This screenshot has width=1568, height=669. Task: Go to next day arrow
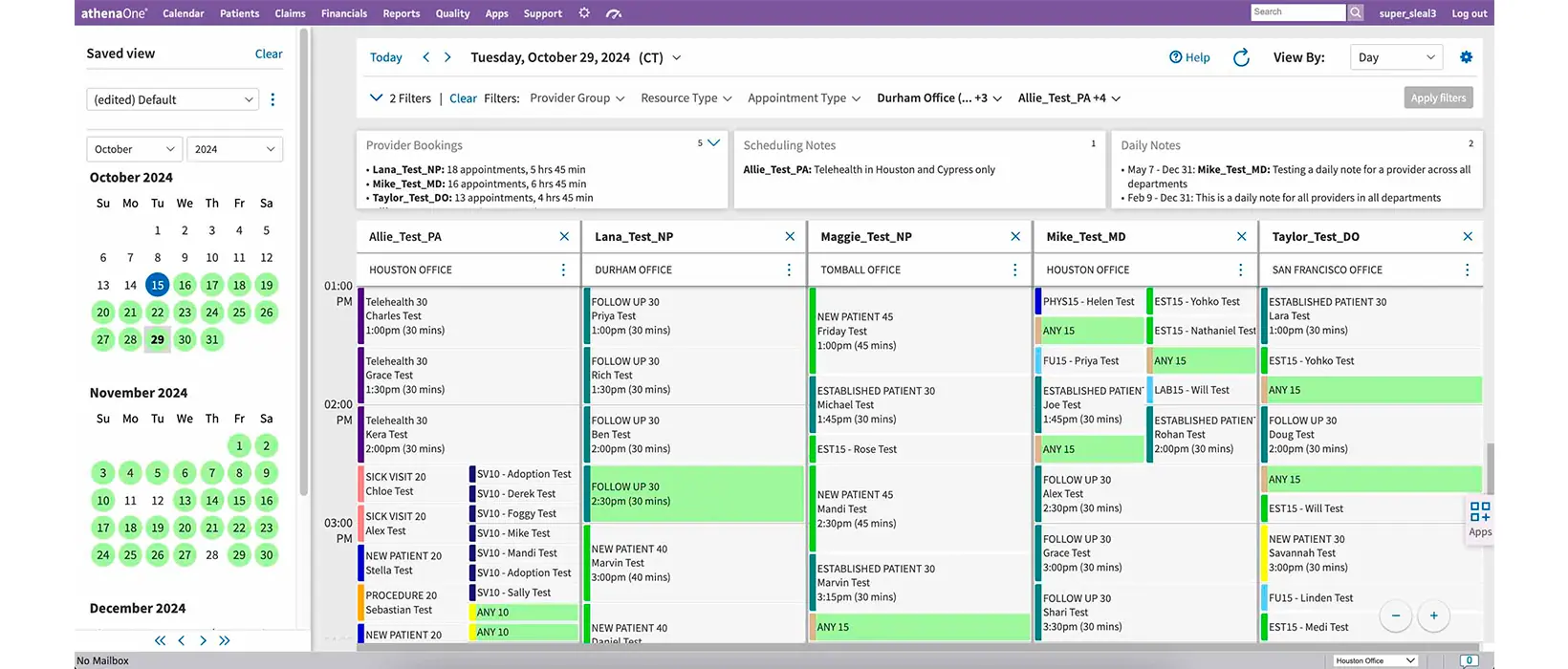[x=447, y=57]
